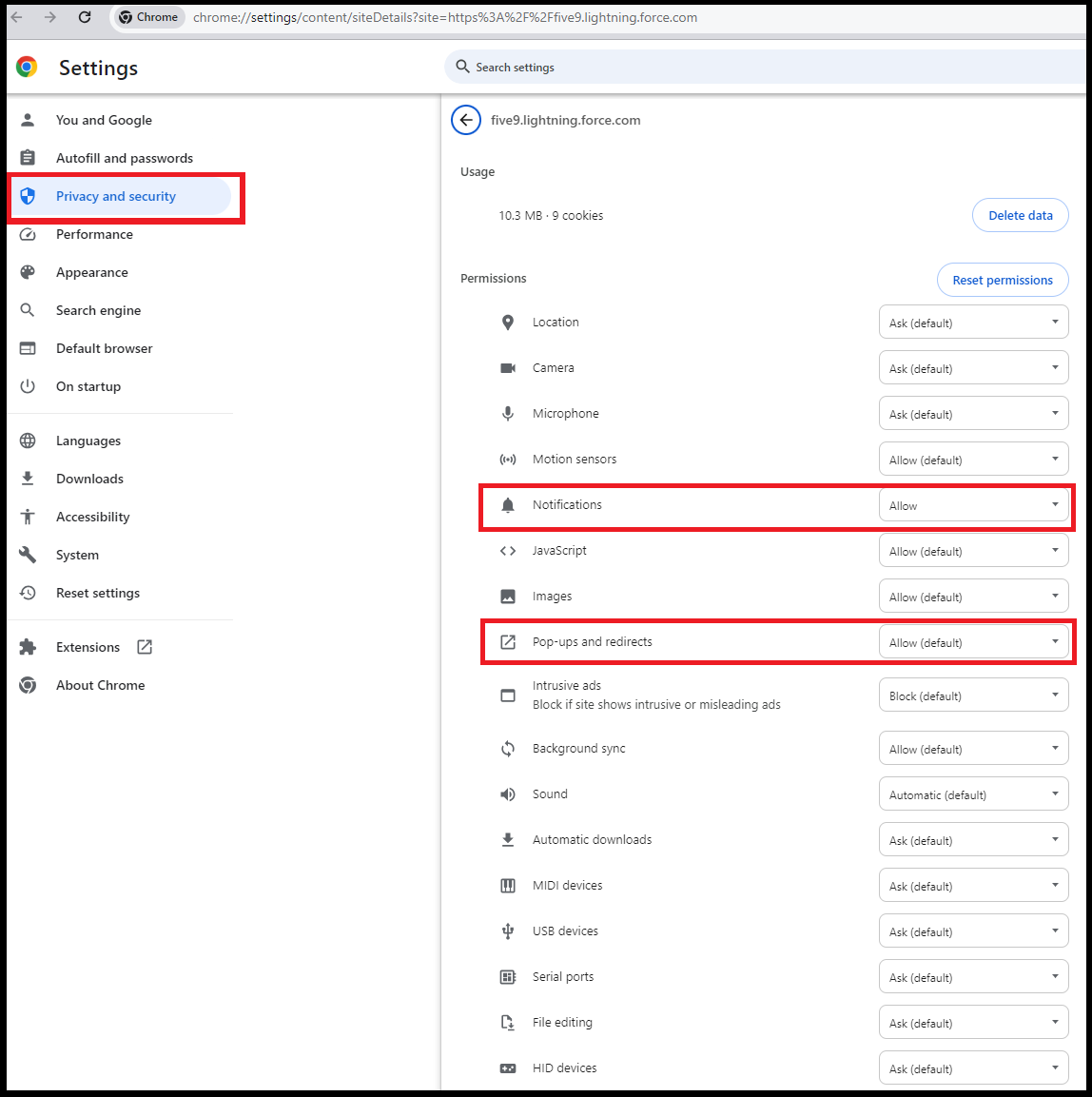Click the Extensions puzzle piece icon

28,647
